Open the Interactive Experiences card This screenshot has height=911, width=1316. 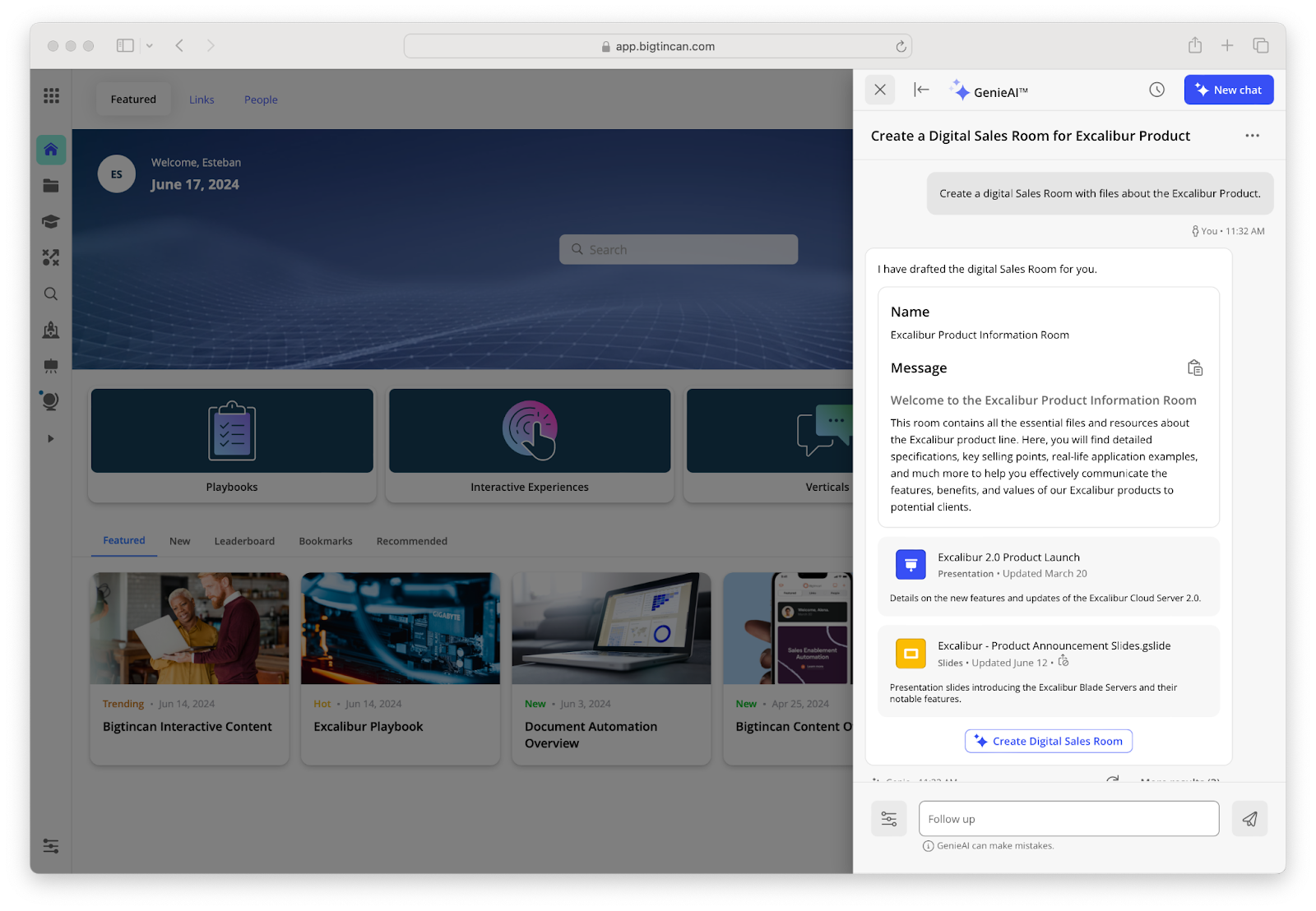click(x=530, y=445)
